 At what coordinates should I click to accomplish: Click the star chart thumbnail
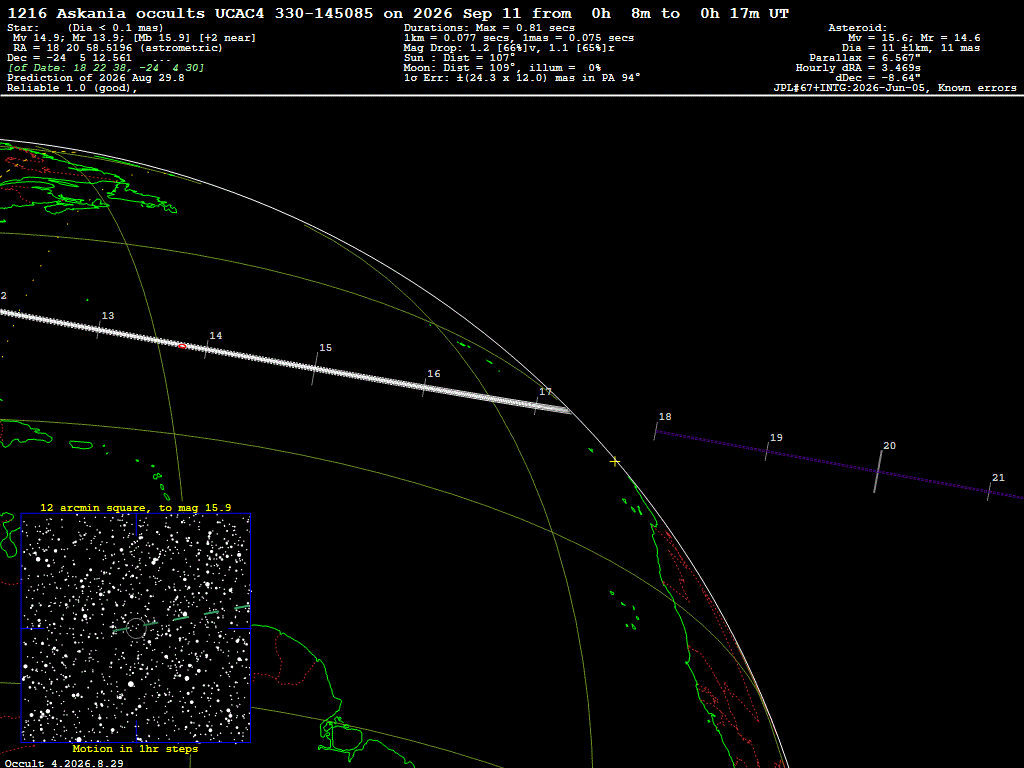(x=136, y=628)
